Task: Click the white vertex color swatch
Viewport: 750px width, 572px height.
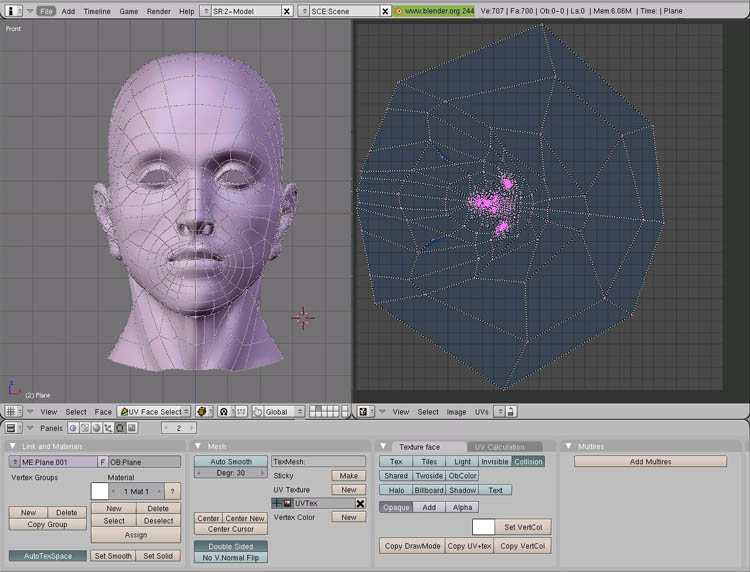Action: 483,526
